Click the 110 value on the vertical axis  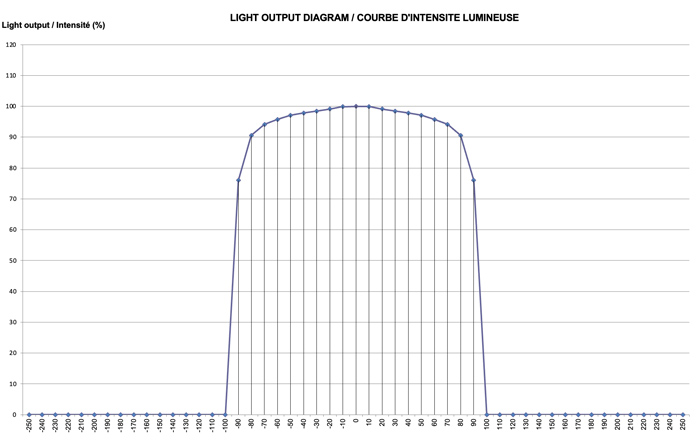(11, 75)
